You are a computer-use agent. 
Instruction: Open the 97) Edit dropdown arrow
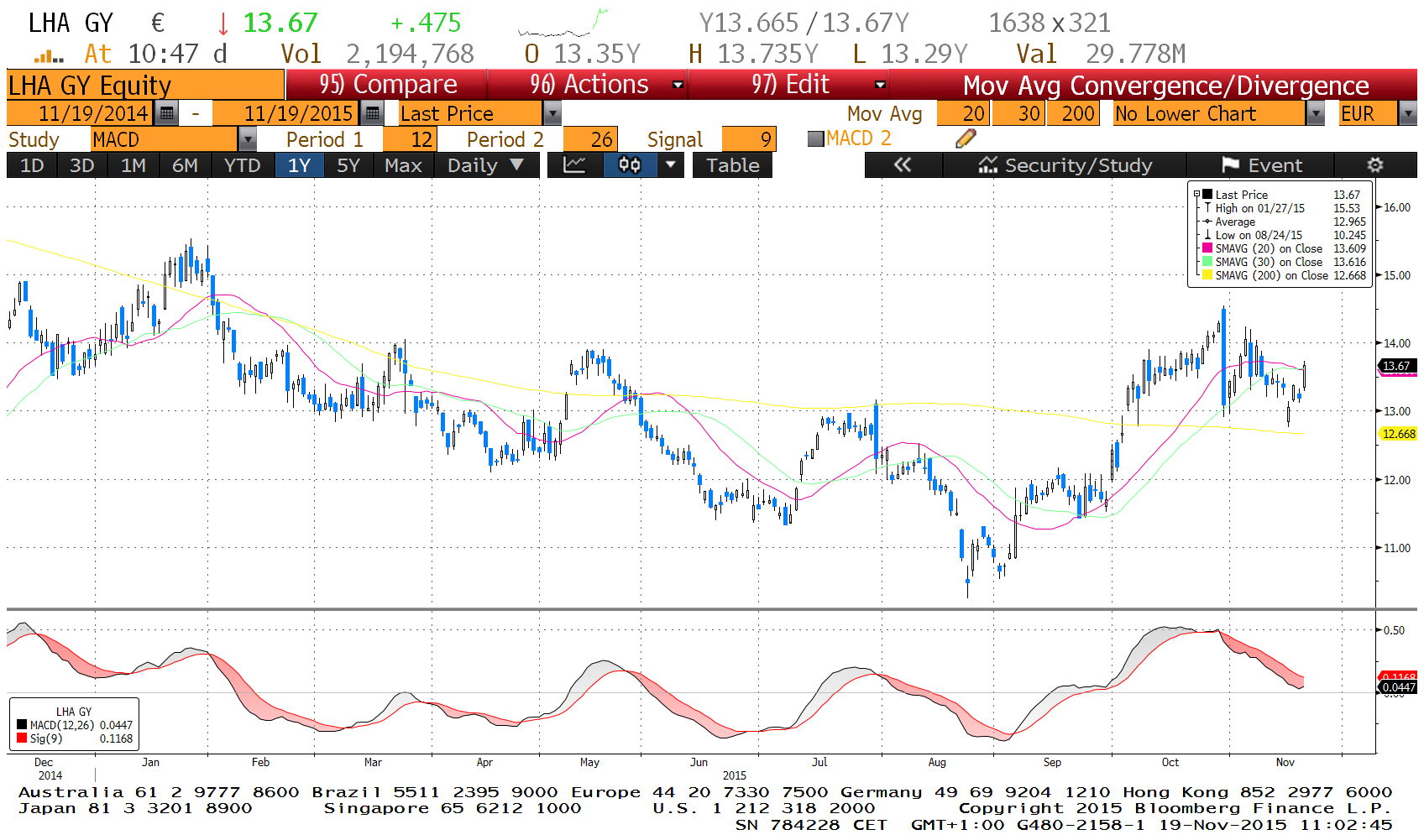[x=880, y=85]
